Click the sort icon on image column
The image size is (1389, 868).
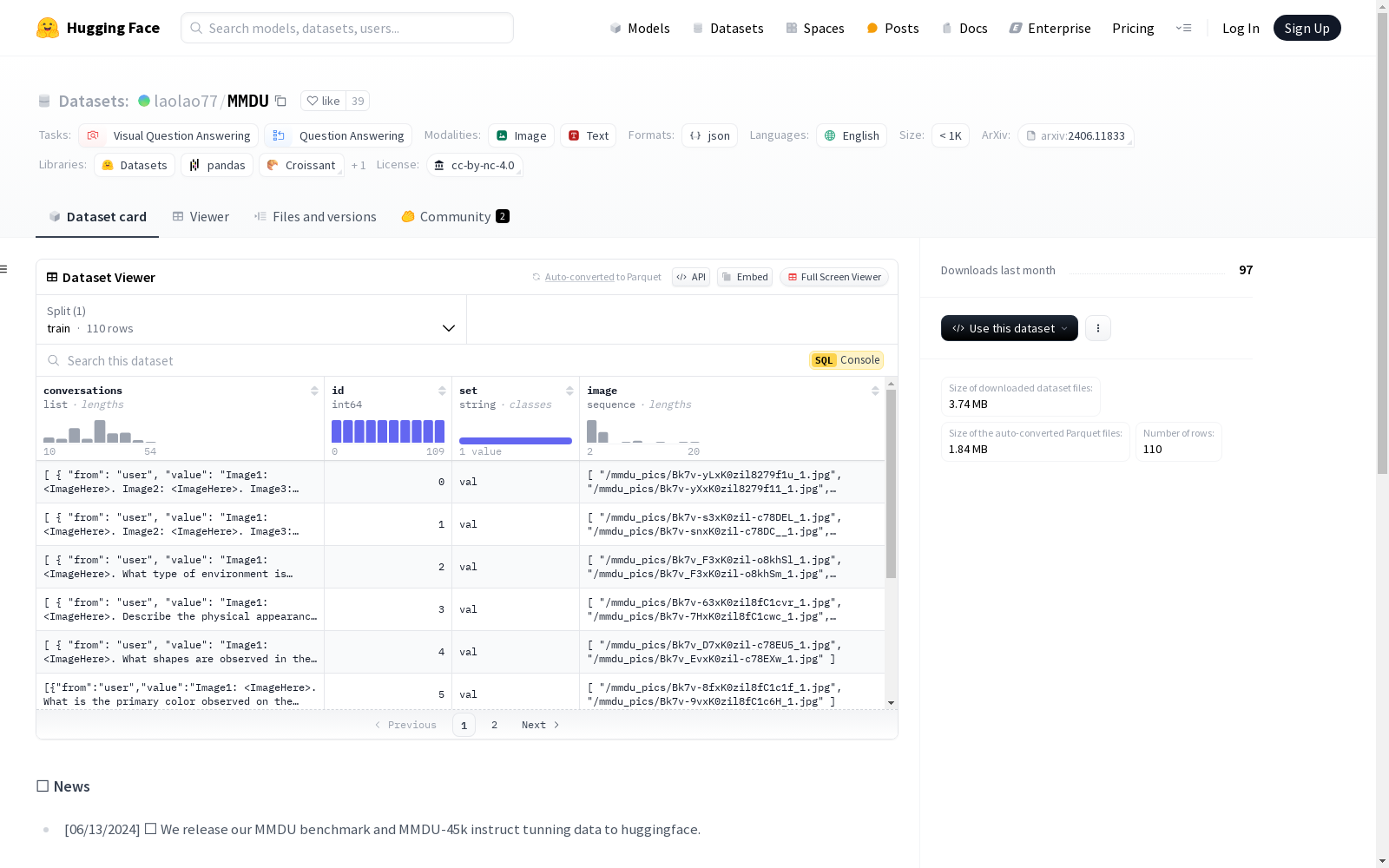point(875,391)
